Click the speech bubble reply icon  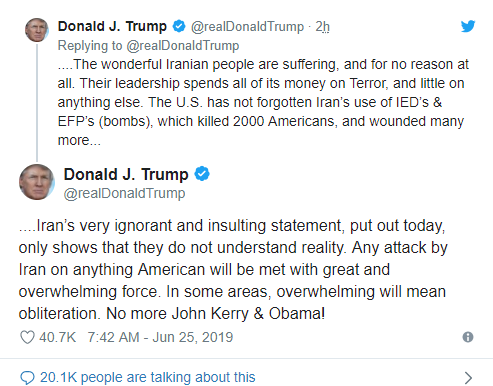[x=27, y=378]
